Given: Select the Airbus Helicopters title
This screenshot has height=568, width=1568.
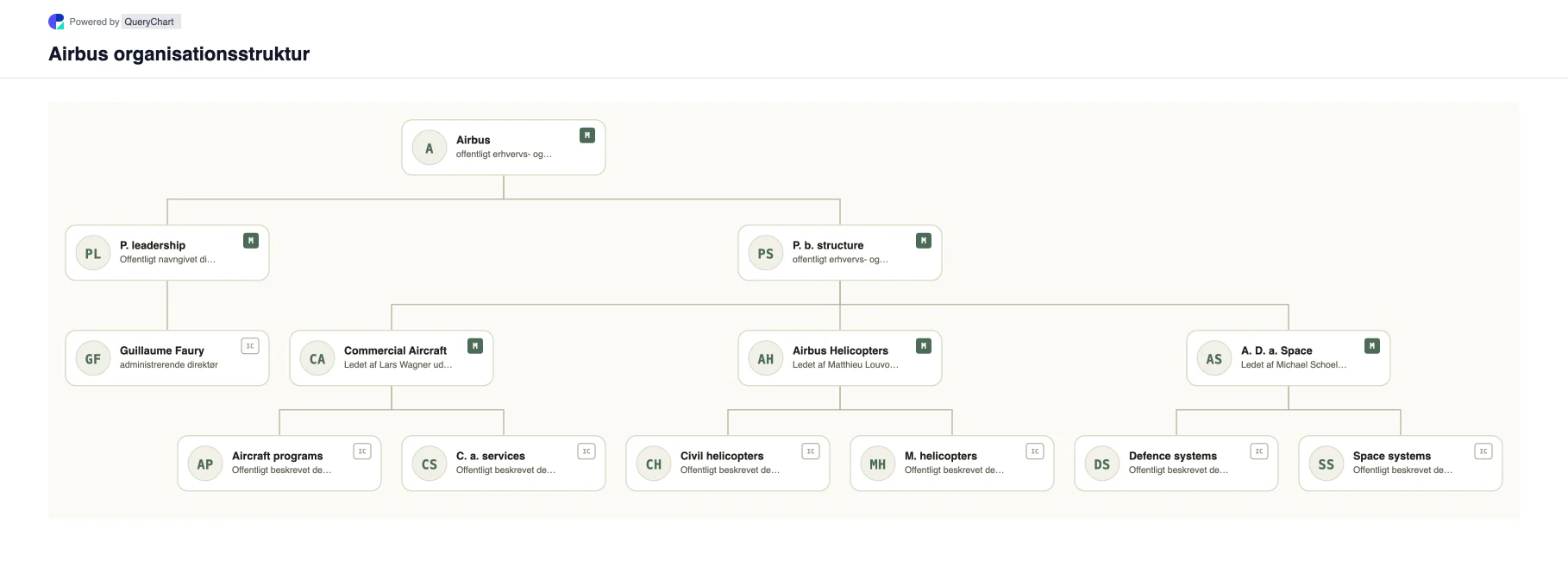Looking at the screenshot, I should click(840, 350).
